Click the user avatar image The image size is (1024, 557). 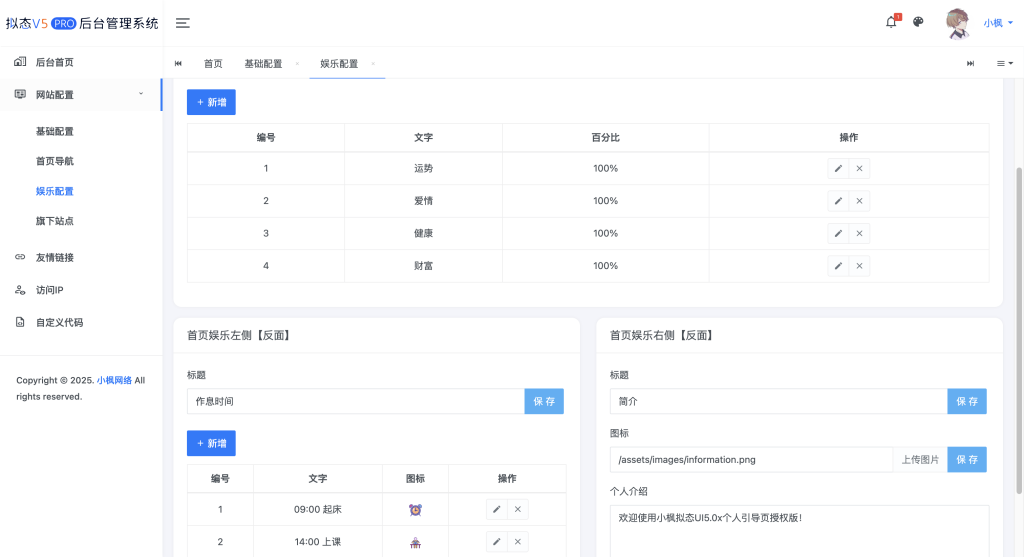[957, 24]
